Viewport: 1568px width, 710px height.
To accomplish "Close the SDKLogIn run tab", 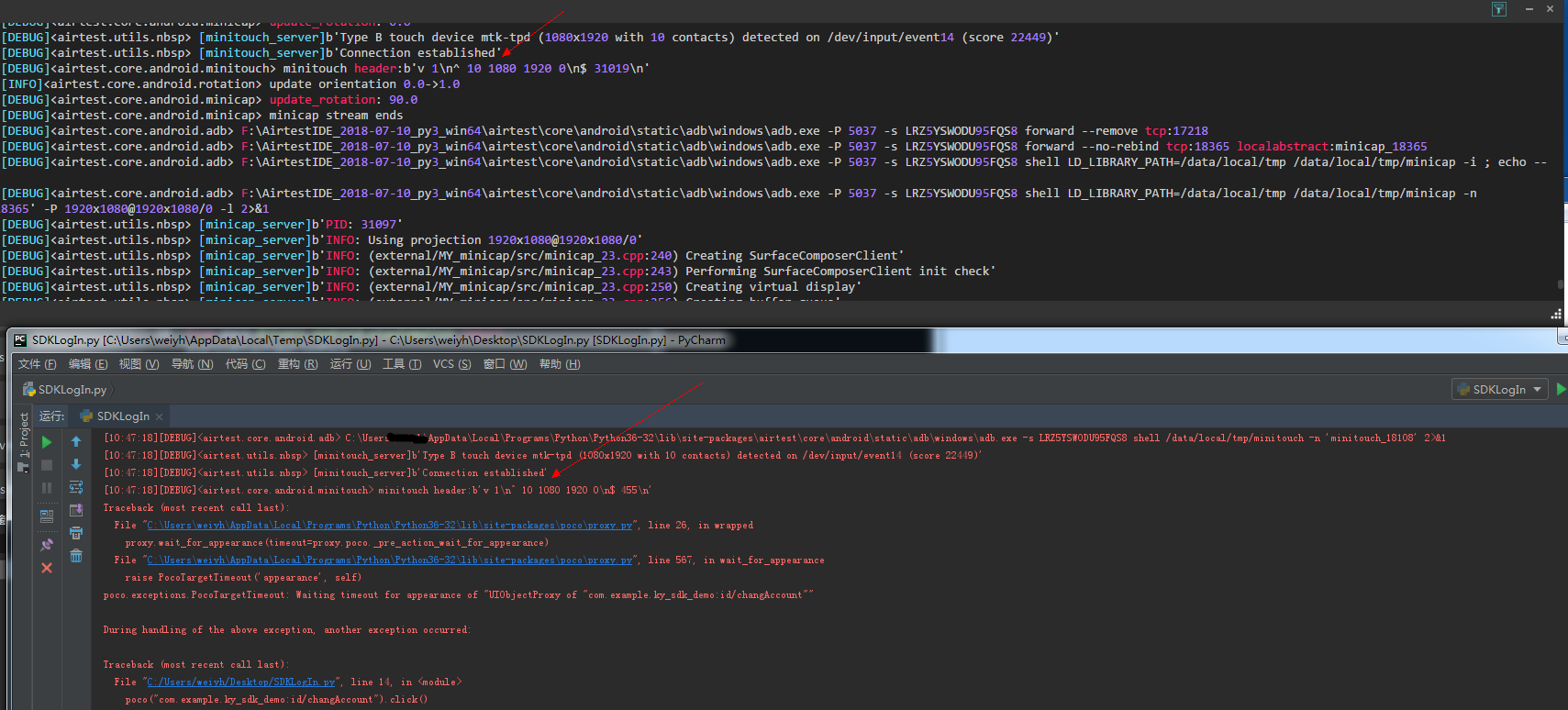I will tap(159, 416).
